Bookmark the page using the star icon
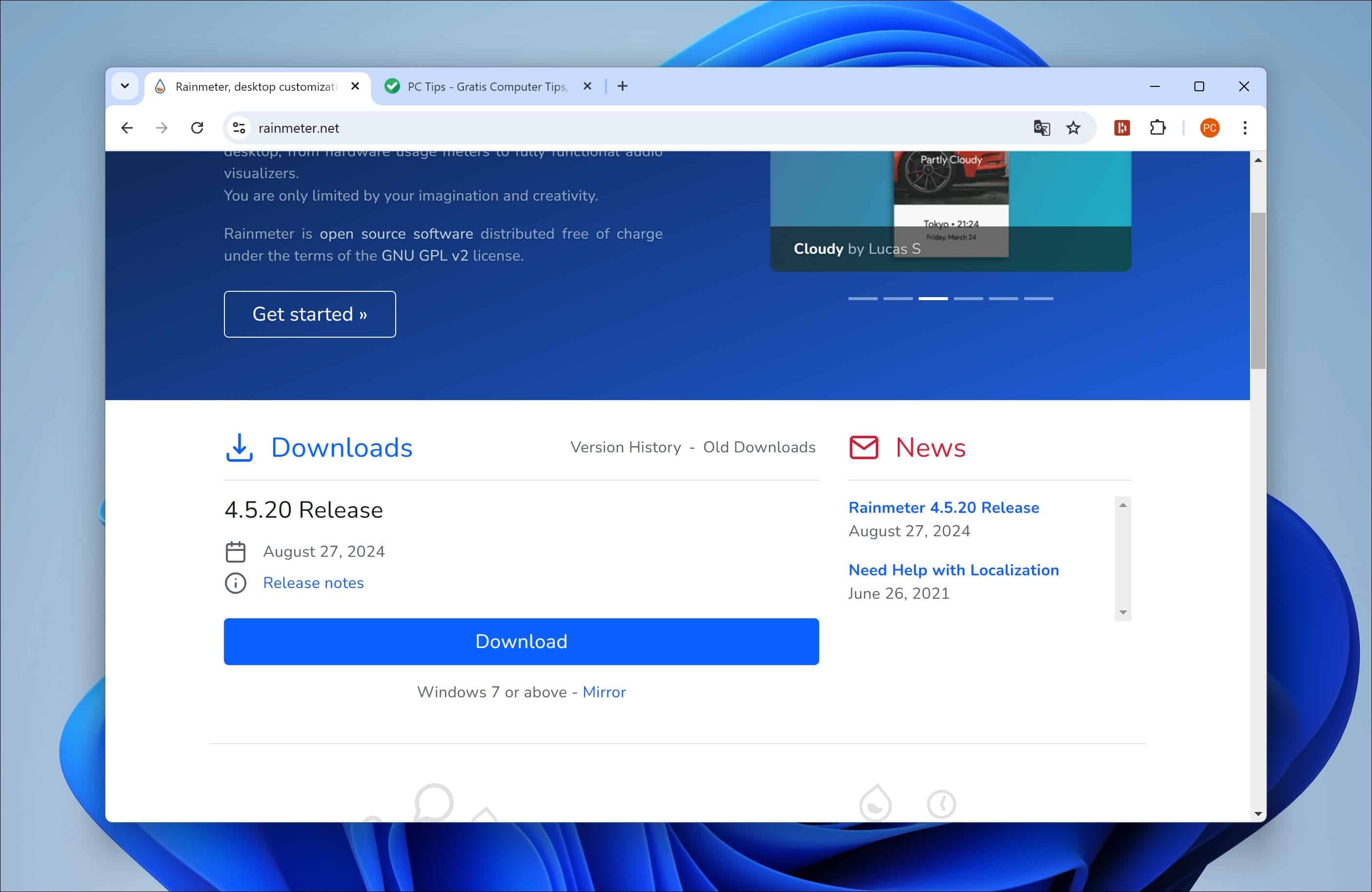The height and width of the screenshot is (892, 1372). pyautogui.click(x=1073, y=128)
